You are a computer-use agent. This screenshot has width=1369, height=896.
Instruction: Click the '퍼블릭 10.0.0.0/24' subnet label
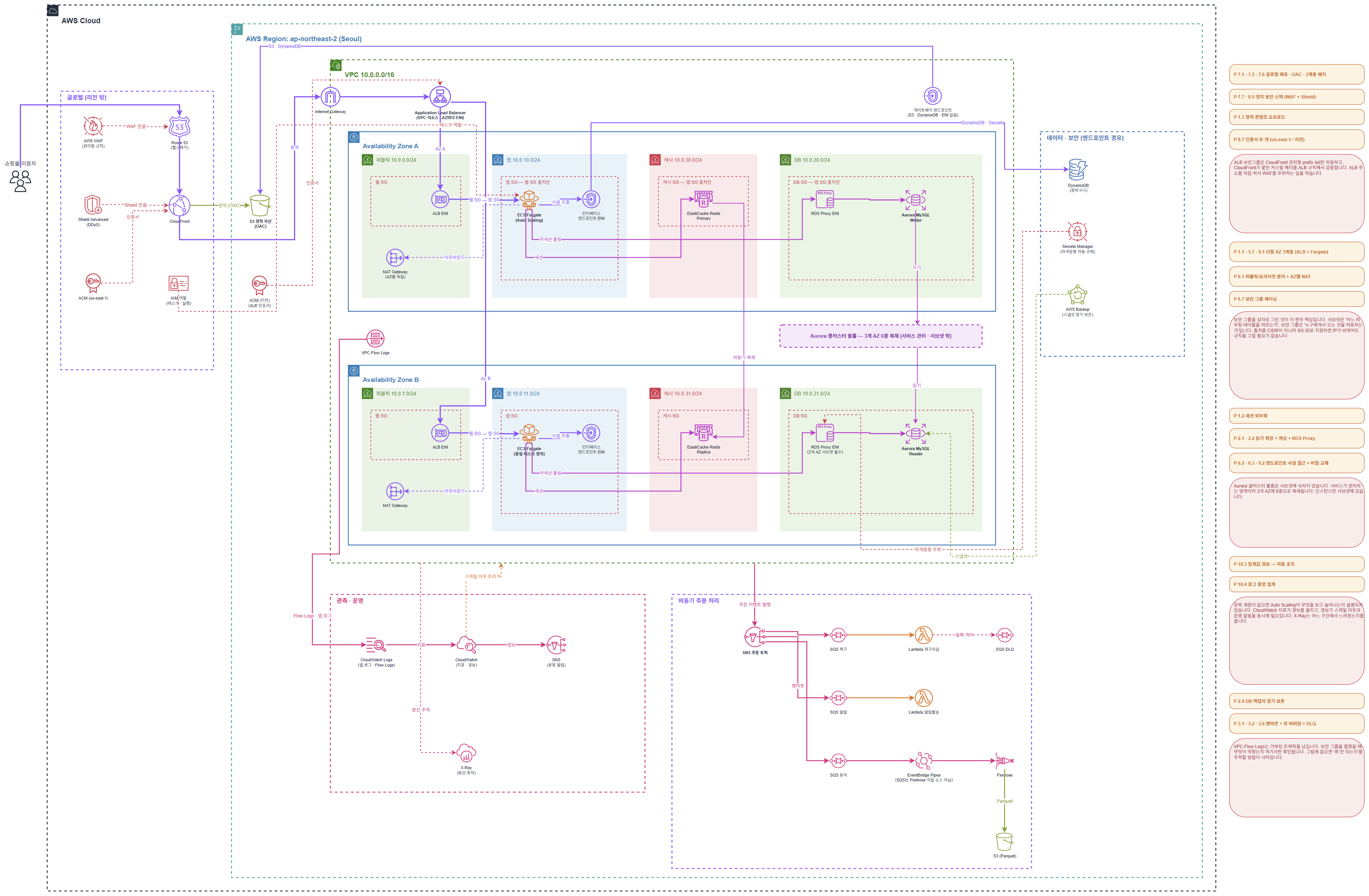[396, 160]
